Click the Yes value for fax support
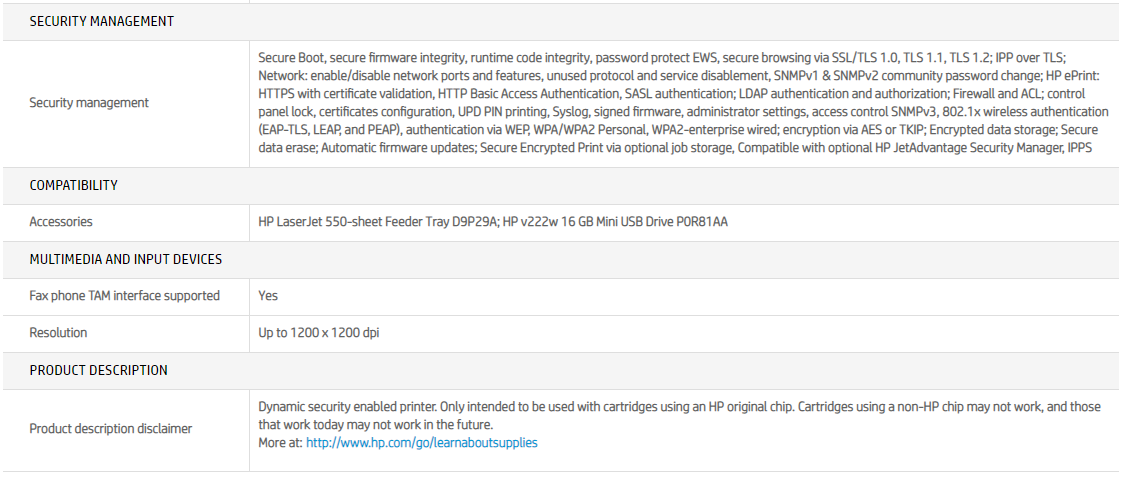This screenshot has width=1121, height=479. click(268, 295)
